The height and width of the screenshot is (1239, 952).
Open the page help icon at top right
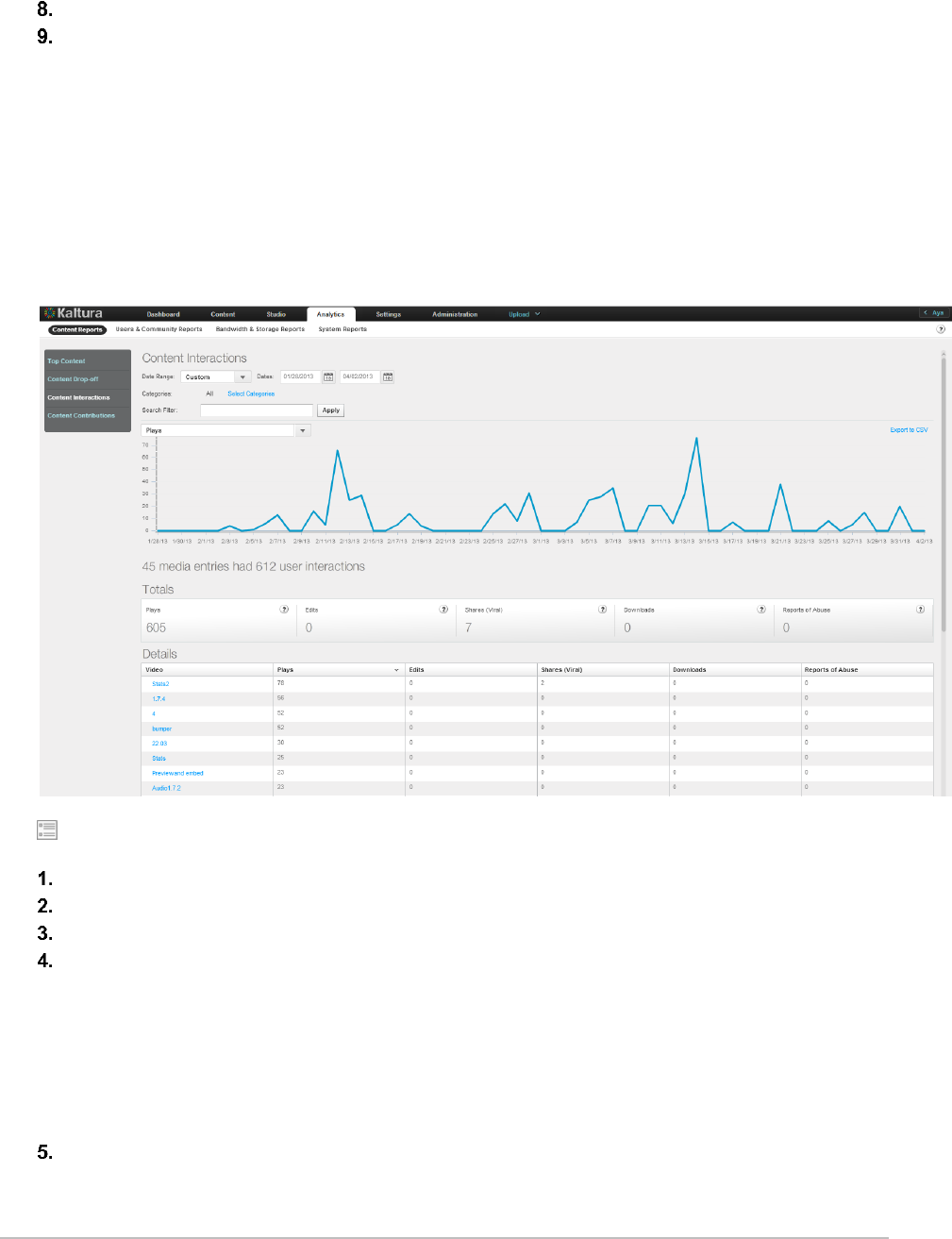(x=940, y=329)
